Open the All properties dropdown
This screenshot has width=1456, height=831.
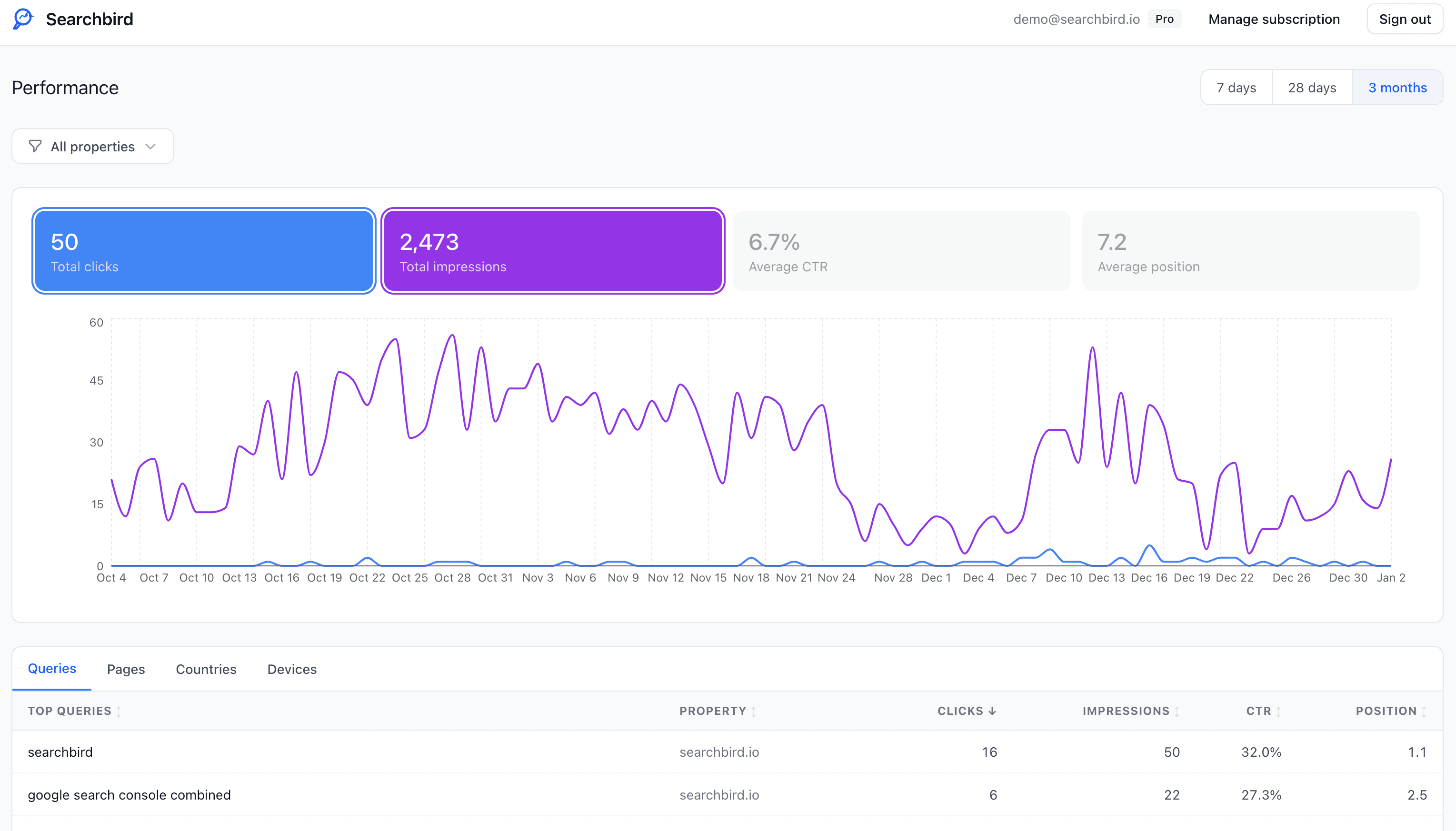[x=92, y=146]
